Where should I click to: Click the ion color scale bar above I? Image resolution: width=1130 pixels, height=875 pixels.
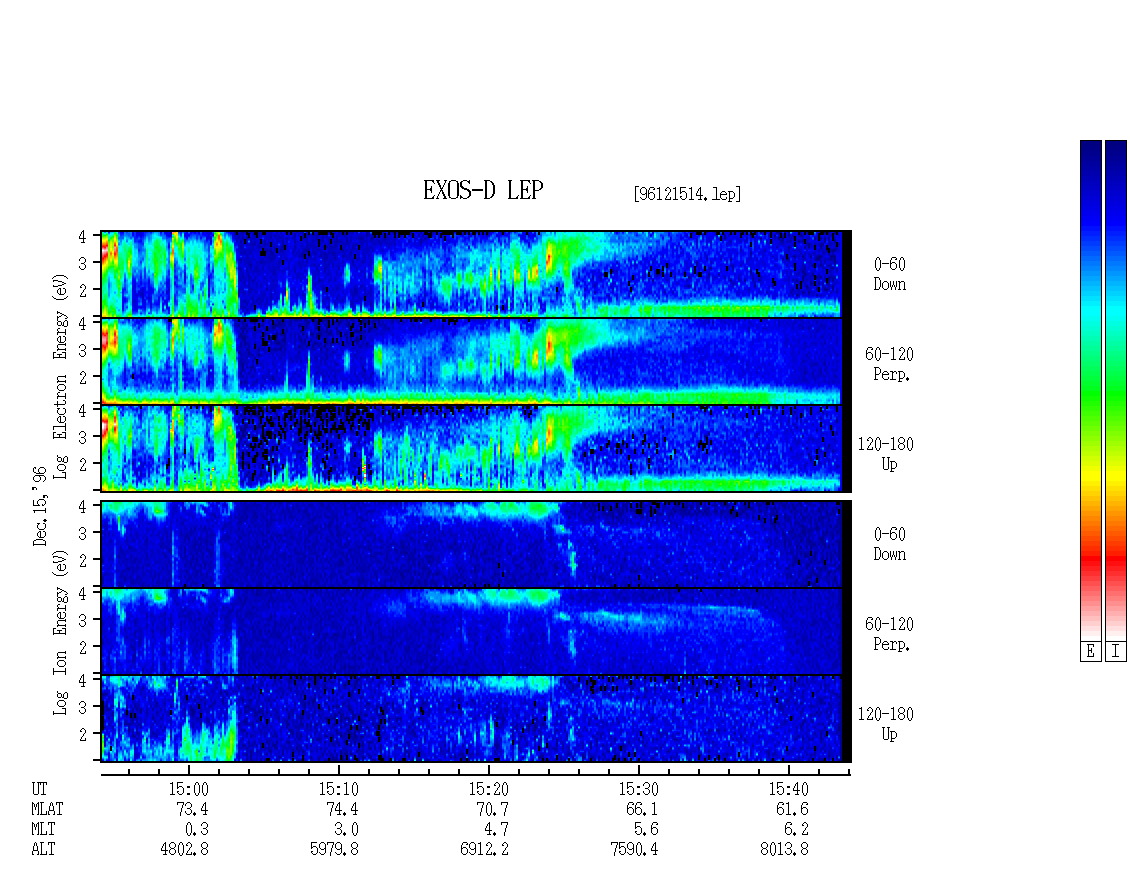pyautogui.click(x=1116, y=390)
